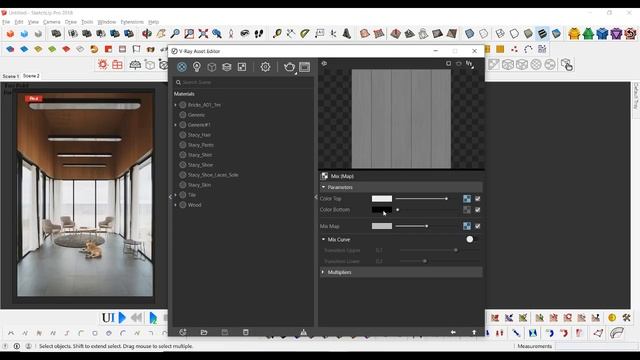Click the Color Bottom texture slot button
The image size is (640, 360).
pyautogui.click(x=467, y=210)
